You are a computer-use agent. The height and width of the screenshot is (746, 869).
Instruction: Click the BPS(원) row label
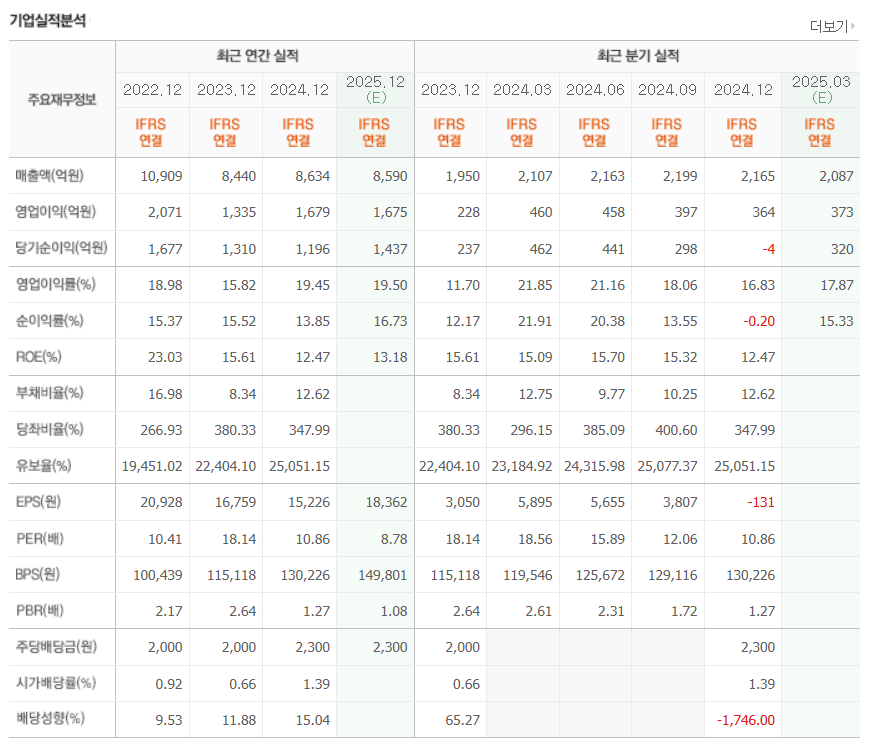[x=38, y=574]
